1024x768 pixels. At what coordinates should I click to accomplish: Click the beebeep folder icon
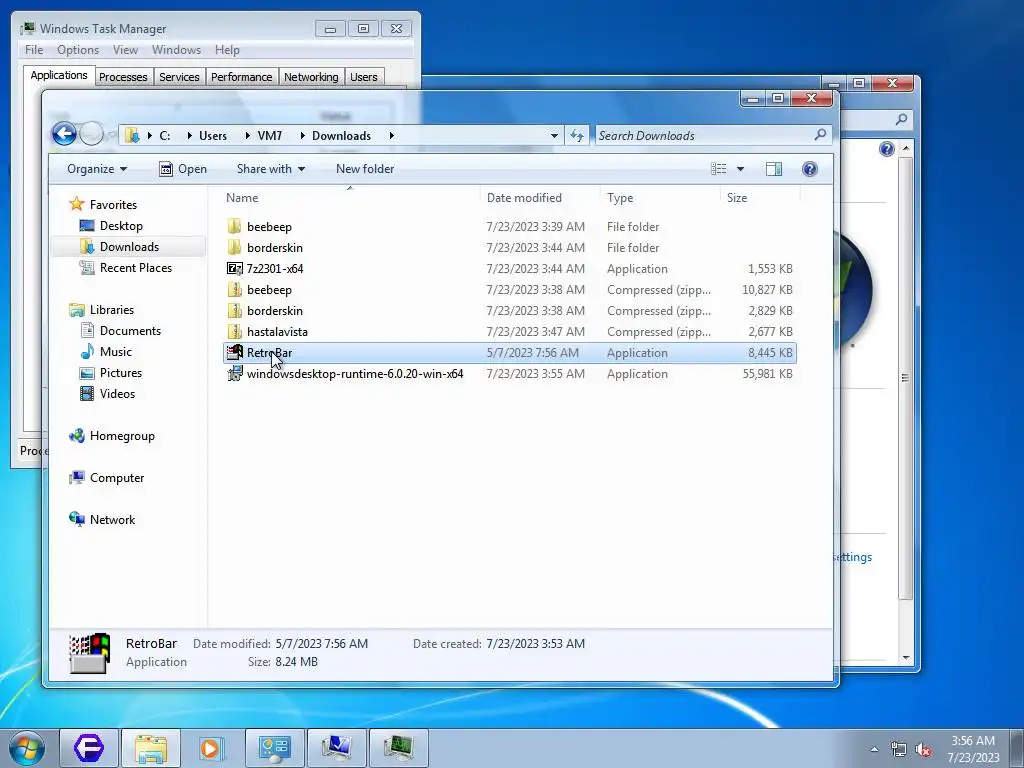[234, 227]
